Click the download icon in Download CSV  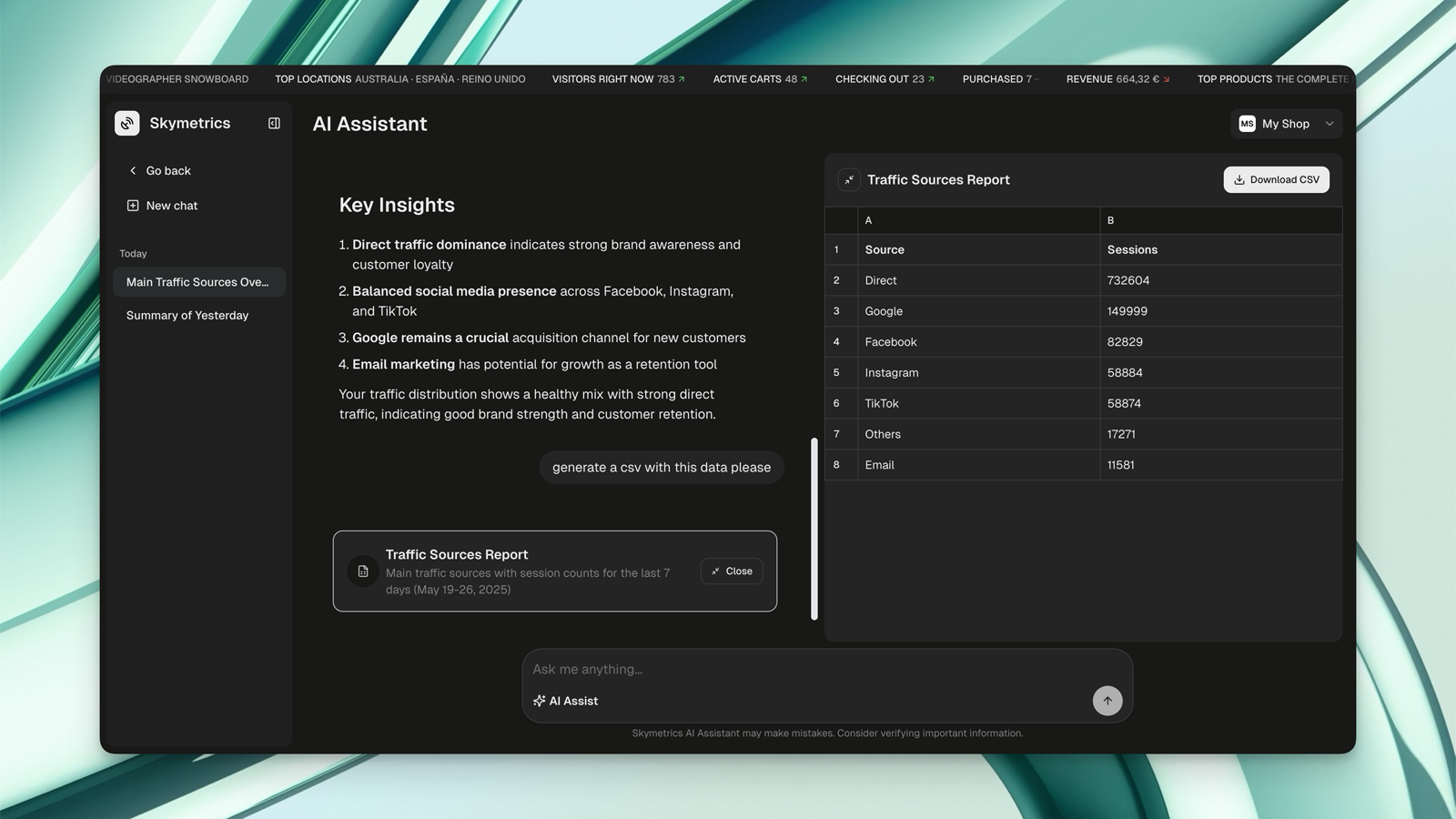point(1239,179)
